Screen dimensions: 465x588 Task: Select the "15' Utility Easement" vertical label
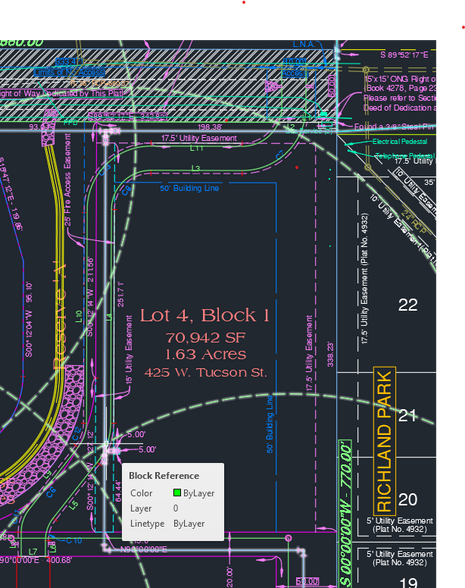coord(129,350)
